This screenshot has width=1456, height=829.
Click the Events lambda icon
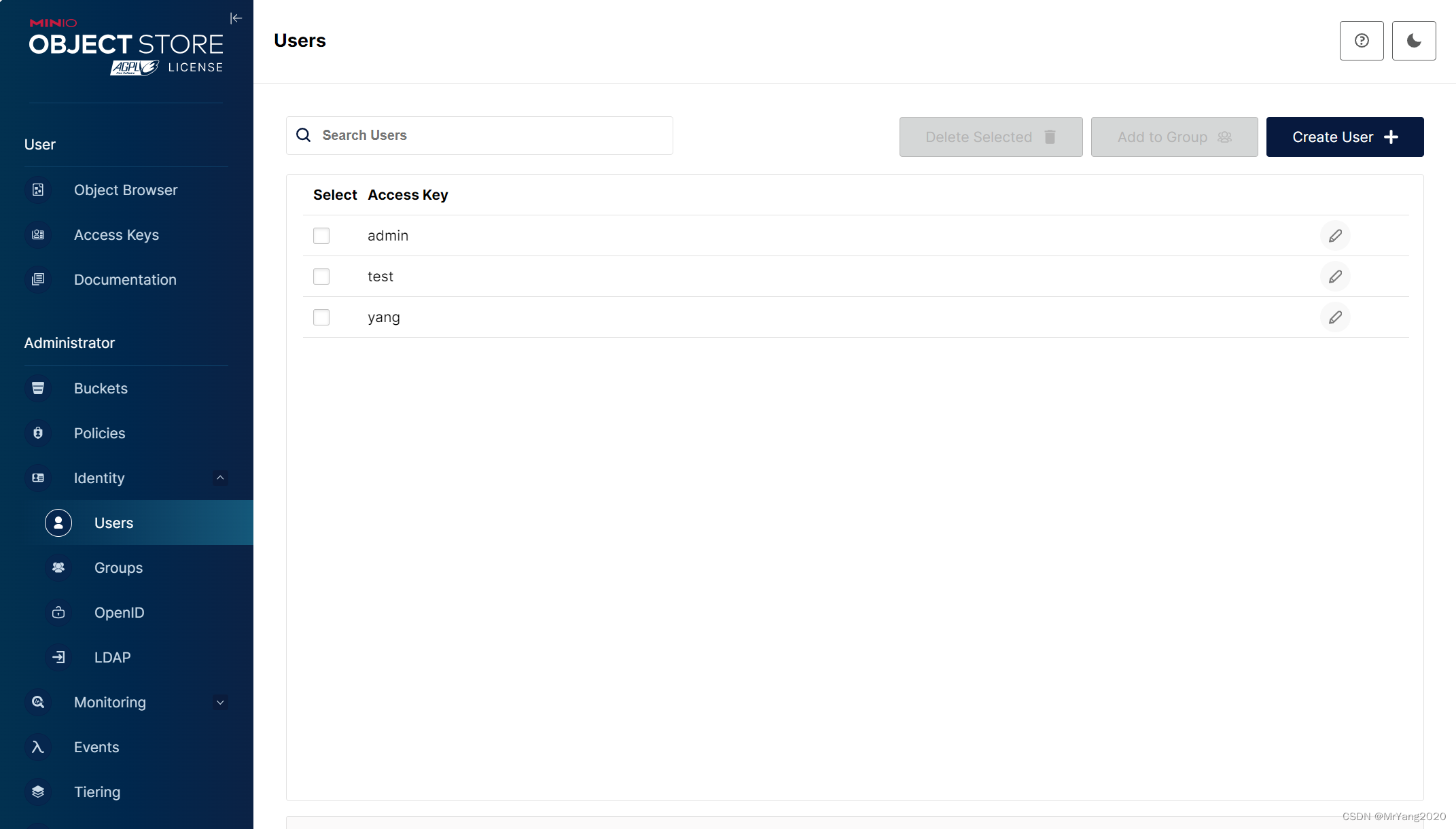38,747
